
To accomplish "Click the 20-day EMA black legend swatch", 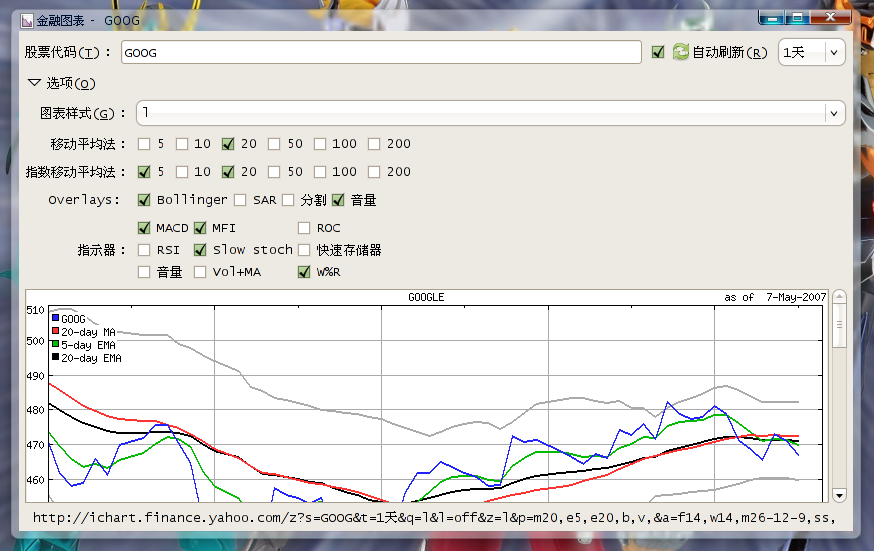I will (55, 357).
